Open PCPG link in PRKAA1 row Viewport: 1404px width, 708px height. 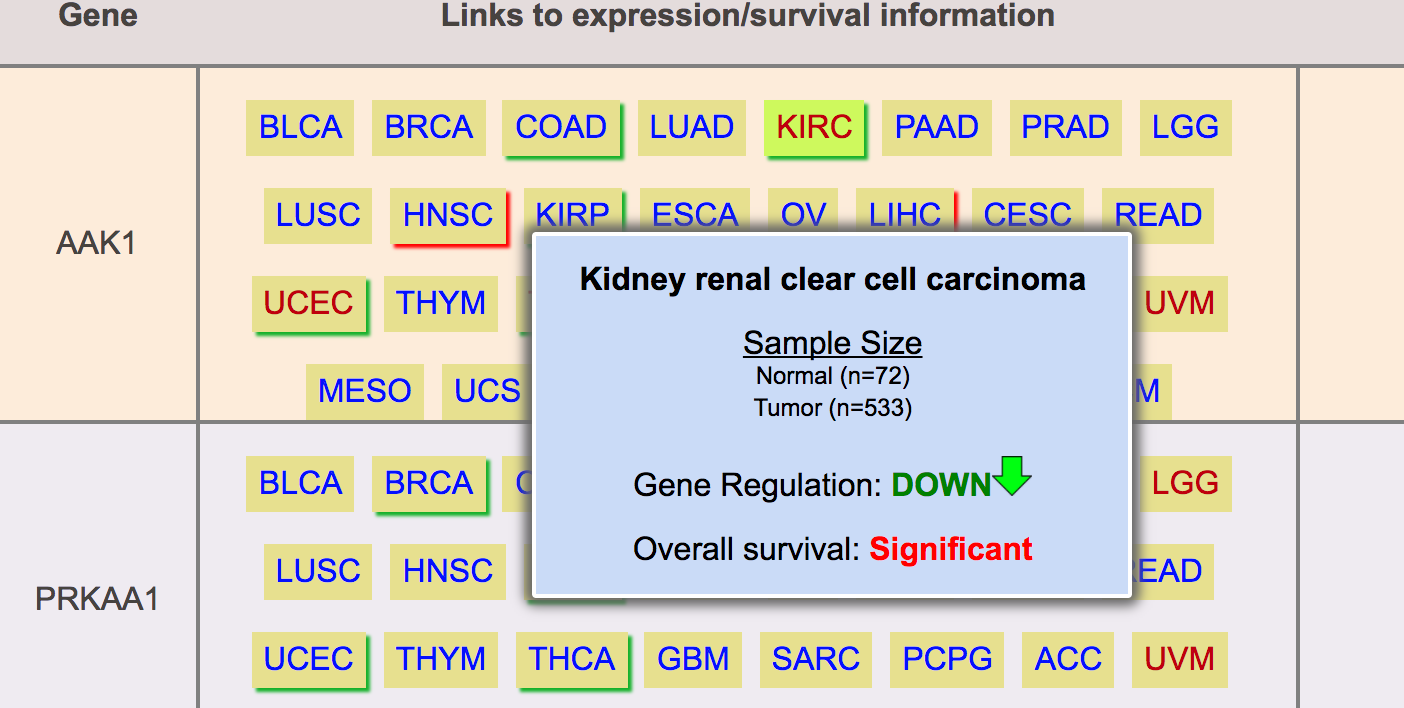[947, 659]
